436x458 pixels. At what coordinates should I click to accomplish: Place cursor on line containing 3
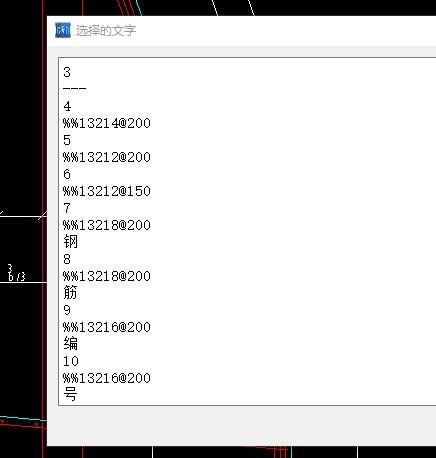point(67,72)
